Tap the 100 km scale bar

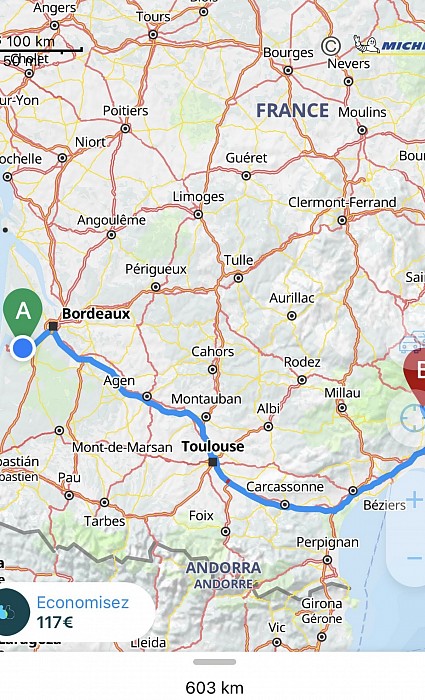pyautogui.click(x=41, y=46)
